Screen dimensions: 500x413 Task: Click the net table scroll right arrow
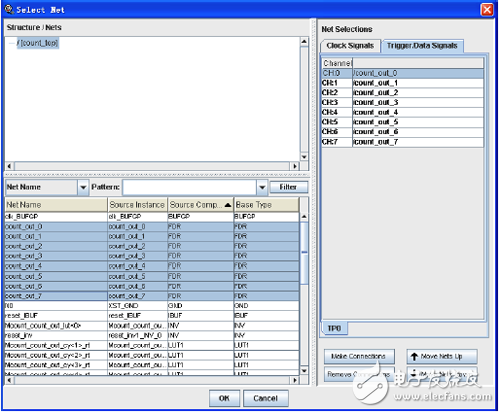295,380
